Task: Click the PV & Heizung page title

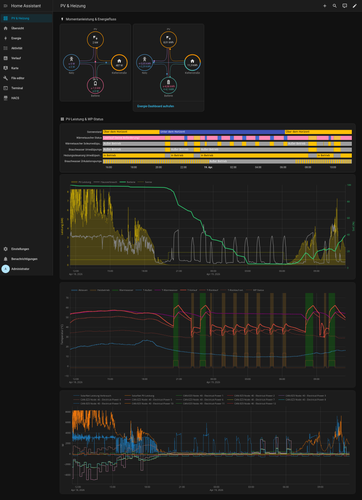Action: (73, 6)
